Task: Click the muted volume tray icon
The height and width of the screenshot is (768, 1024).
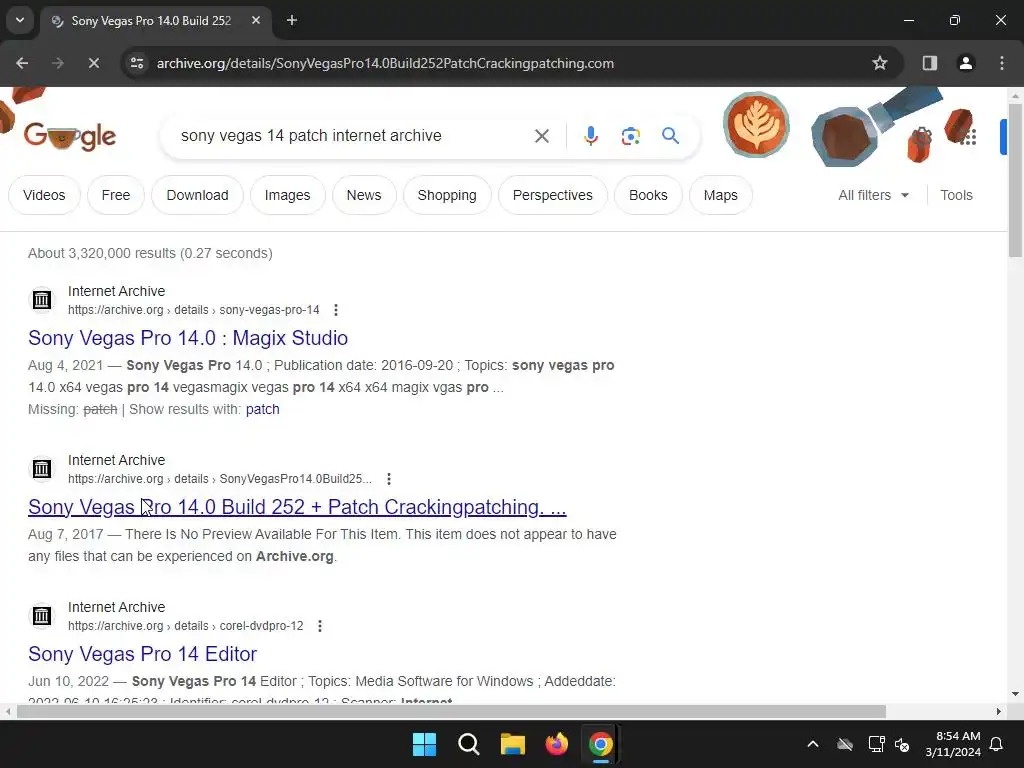Action: point(903,744)
